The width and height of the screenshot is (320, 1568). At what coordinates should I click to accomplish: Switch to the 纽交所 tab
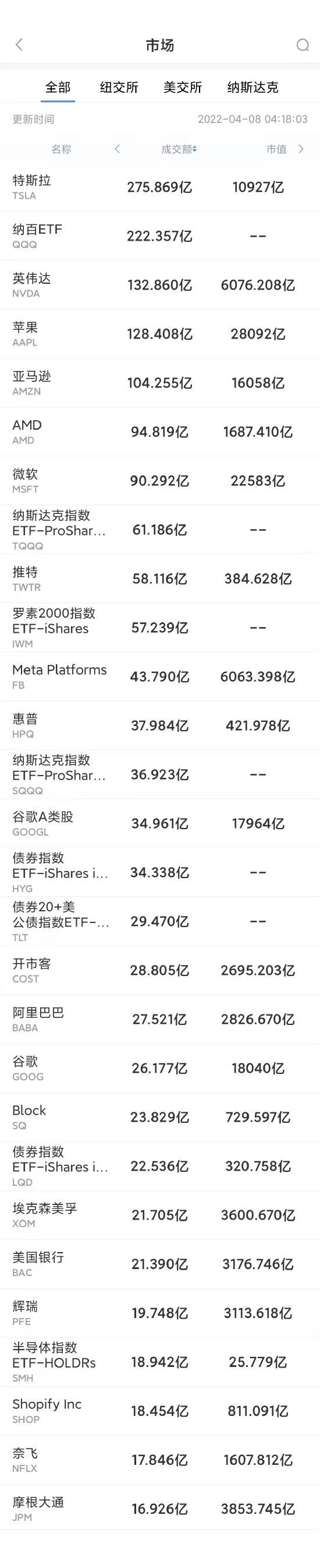click(x=119, y=87)
